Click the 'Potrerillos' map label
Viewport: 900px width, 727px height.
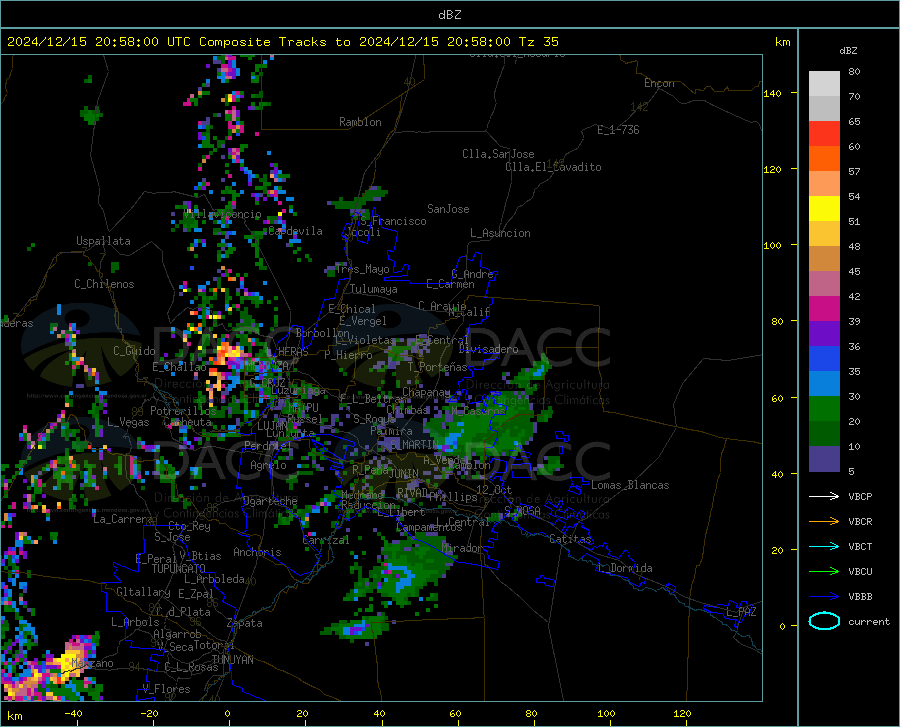coord(183,411)
